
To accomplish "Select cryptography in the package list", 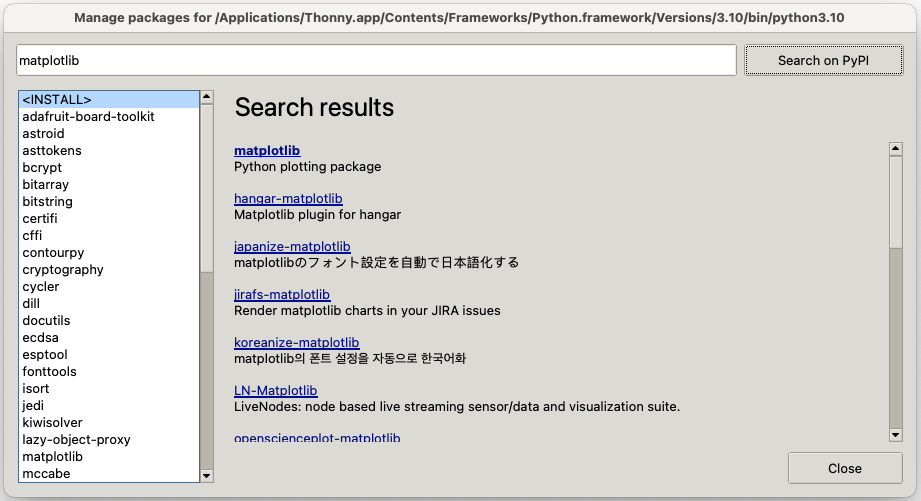I will (109, 270).
